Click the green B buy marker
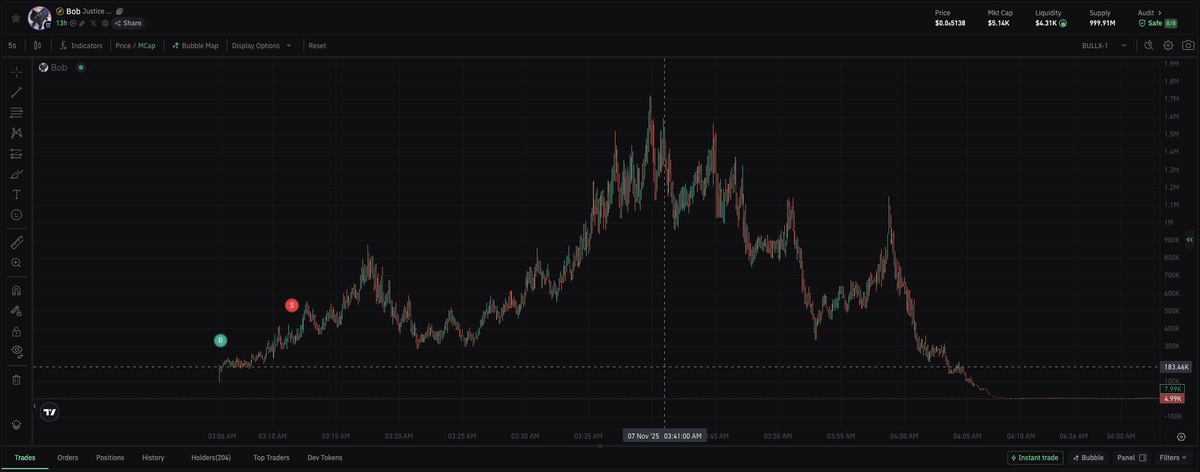Image resolution: width=1200 pixels, height=472 pixels. click(x=221, y=340)
